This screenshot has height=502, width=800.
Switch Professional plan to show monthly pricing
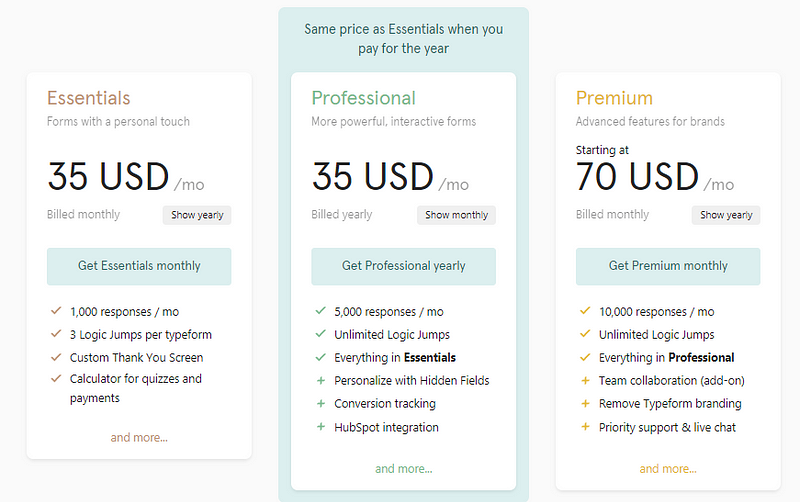coord(456,215)
